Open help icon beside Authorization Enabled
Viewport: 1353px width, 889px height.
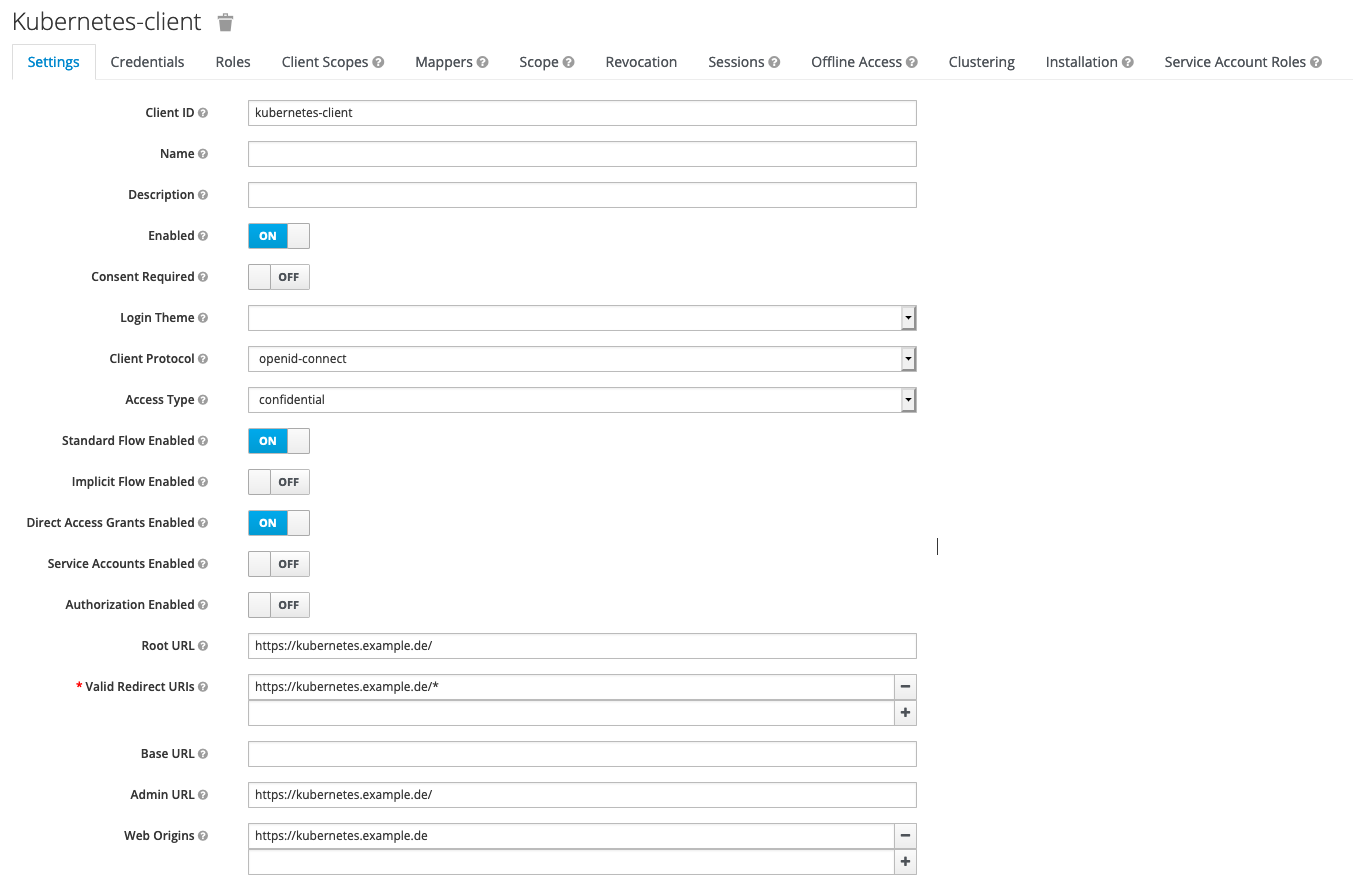click(203, 605)
